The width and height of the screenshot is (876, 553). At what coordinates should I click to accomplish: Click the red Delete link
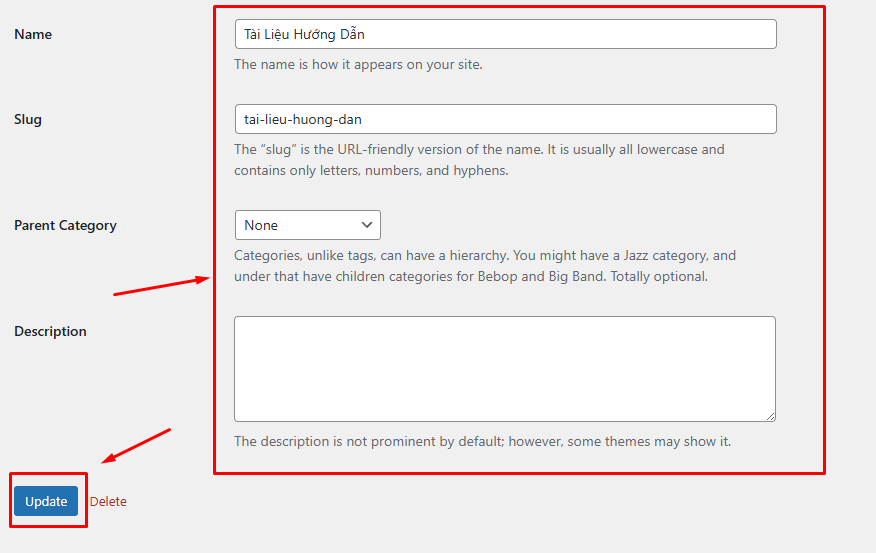(x=108, y=501)
